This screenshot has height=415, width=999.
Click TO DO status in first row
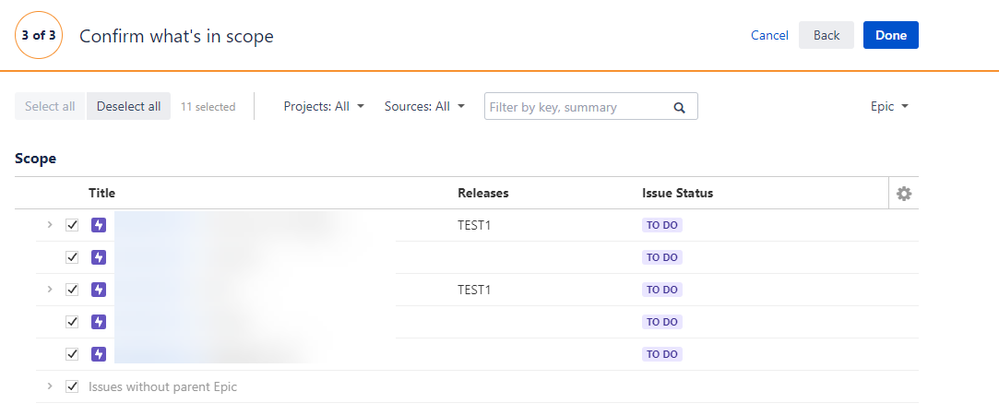click(662, 225)
